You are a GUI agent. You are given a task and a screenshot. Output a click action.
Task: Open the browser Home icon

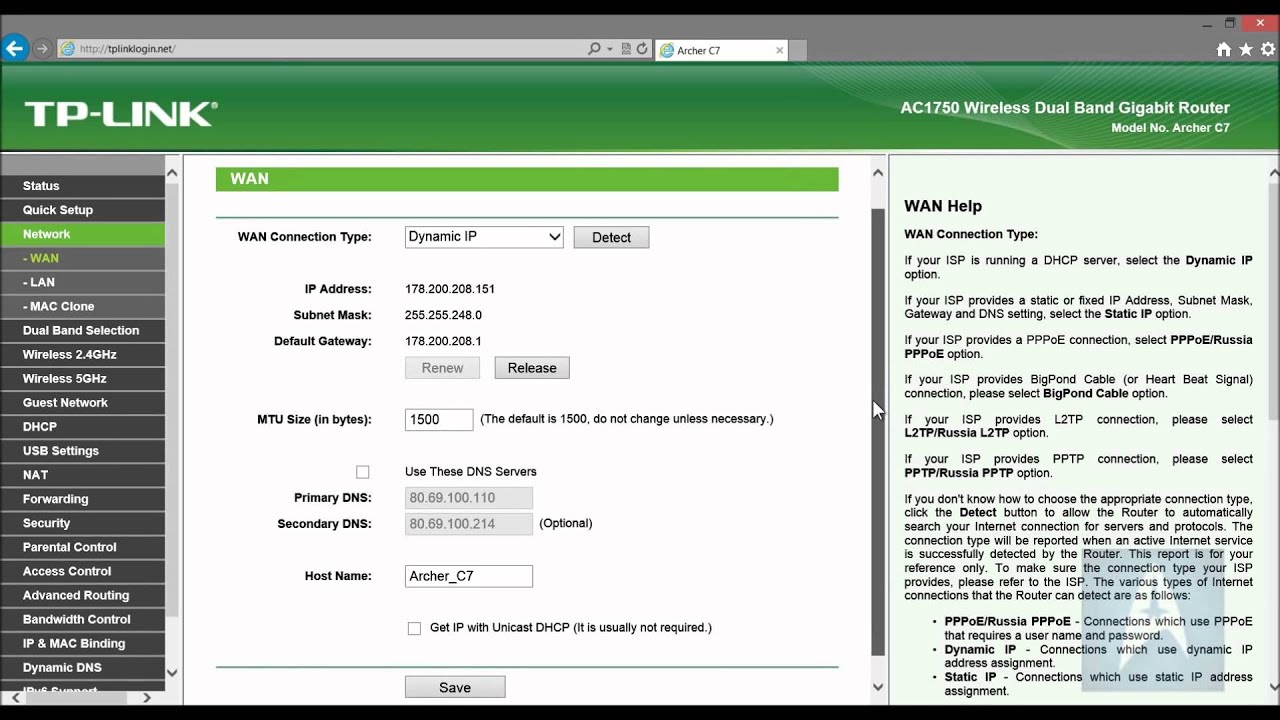[x=1223, y=49]
